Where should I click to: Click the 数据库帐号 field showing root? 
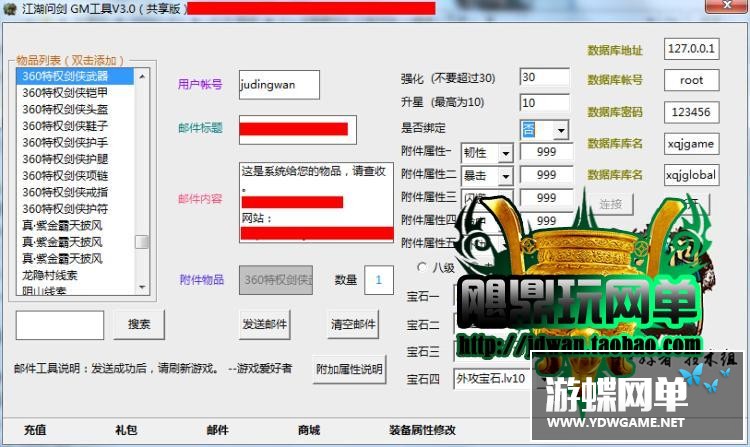[692, 80]
